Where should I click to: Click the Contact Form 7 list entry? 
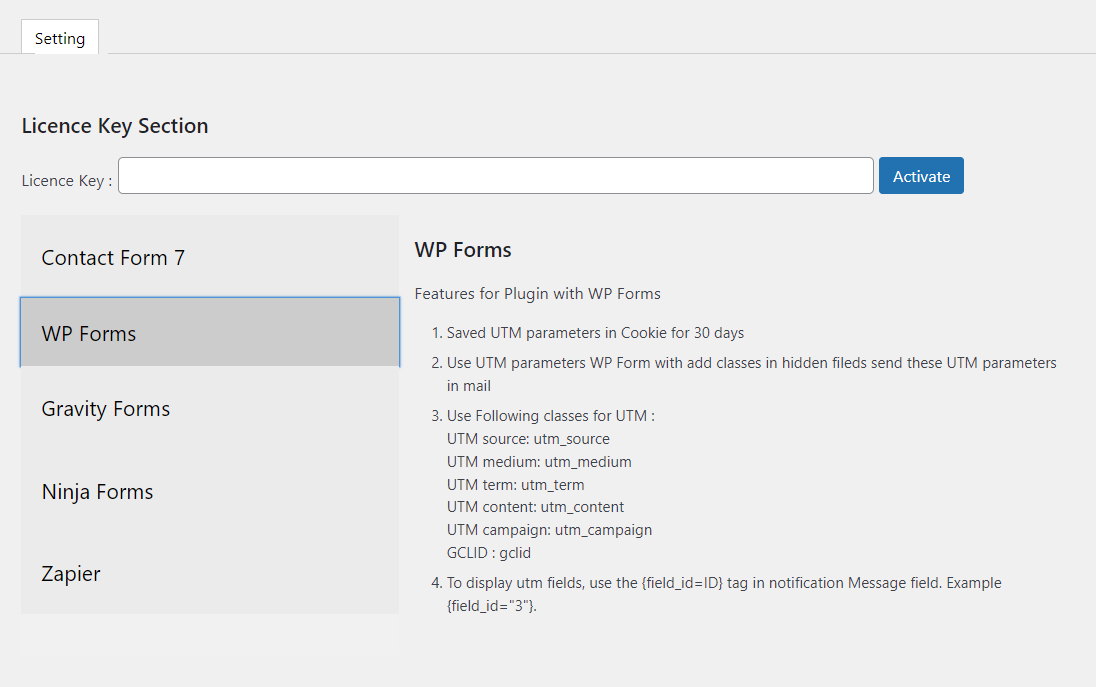[x=112, y=257]
